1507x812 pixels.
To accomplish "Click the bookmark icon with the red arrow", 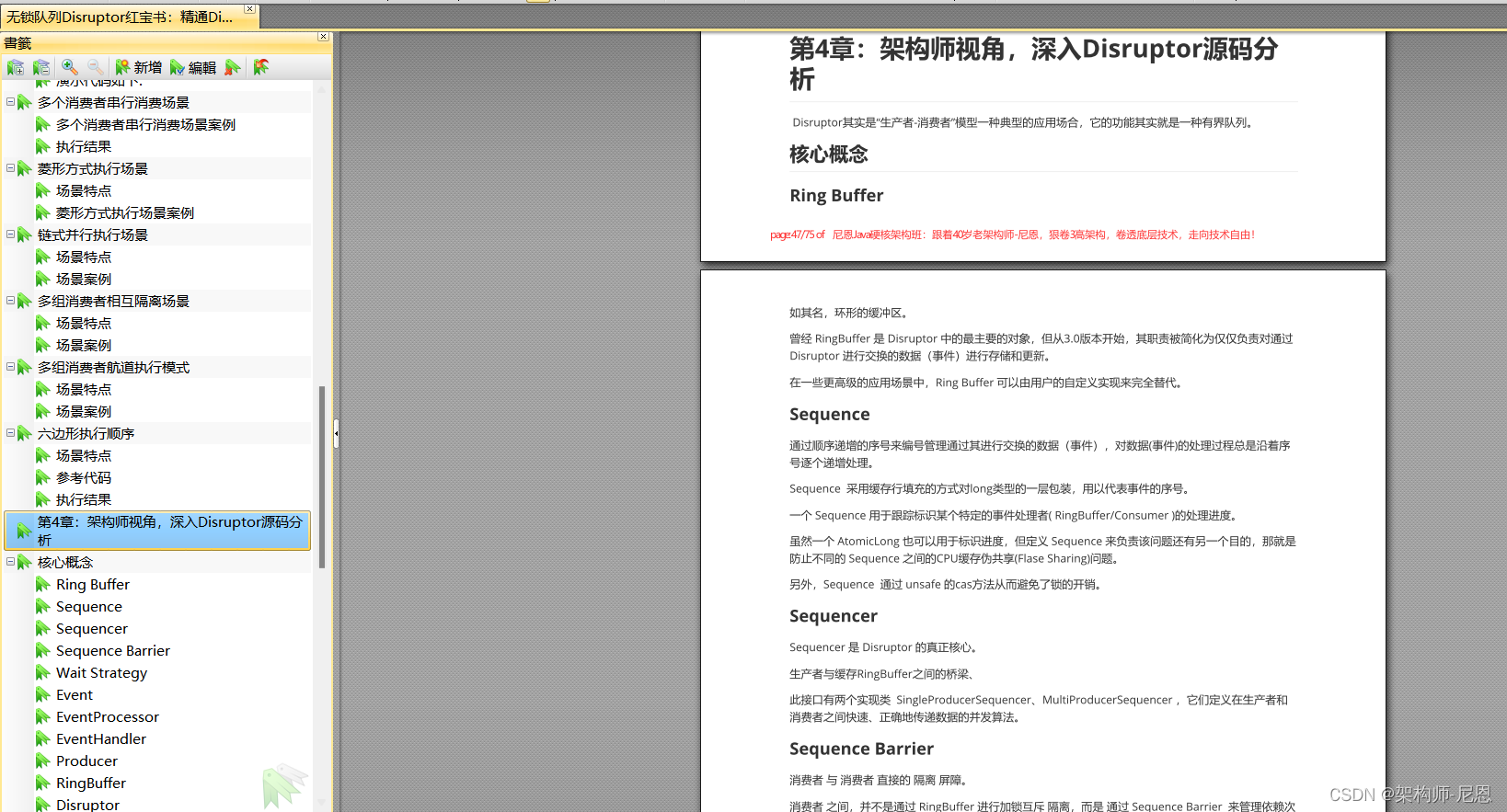I will coord(261,67).
